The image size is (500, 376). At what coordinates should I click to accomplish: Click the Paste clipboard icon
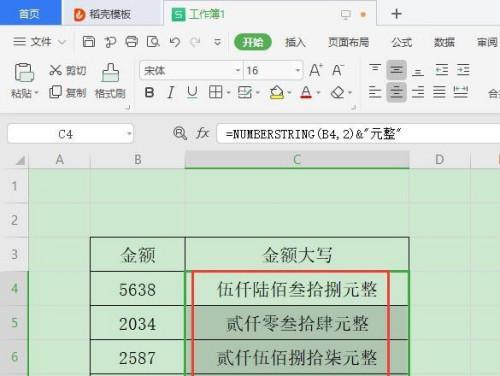pyautogui.click(x=24, y=72)
